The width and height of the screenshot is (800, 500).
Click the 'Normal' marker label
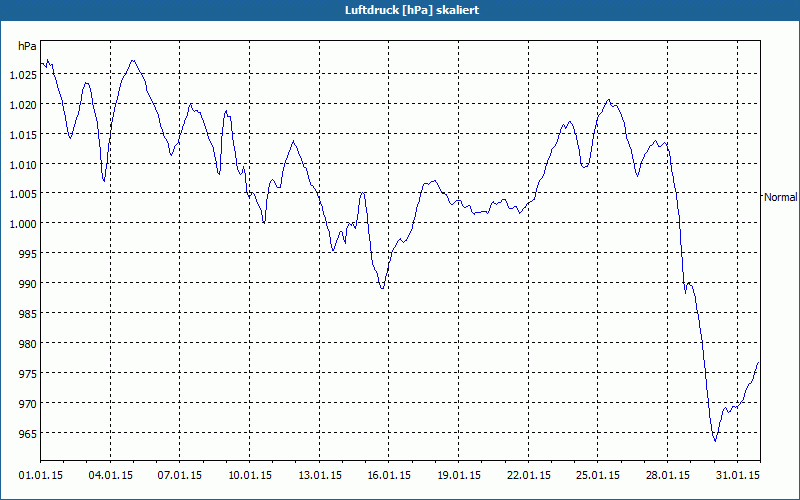[x=781, y=197]
